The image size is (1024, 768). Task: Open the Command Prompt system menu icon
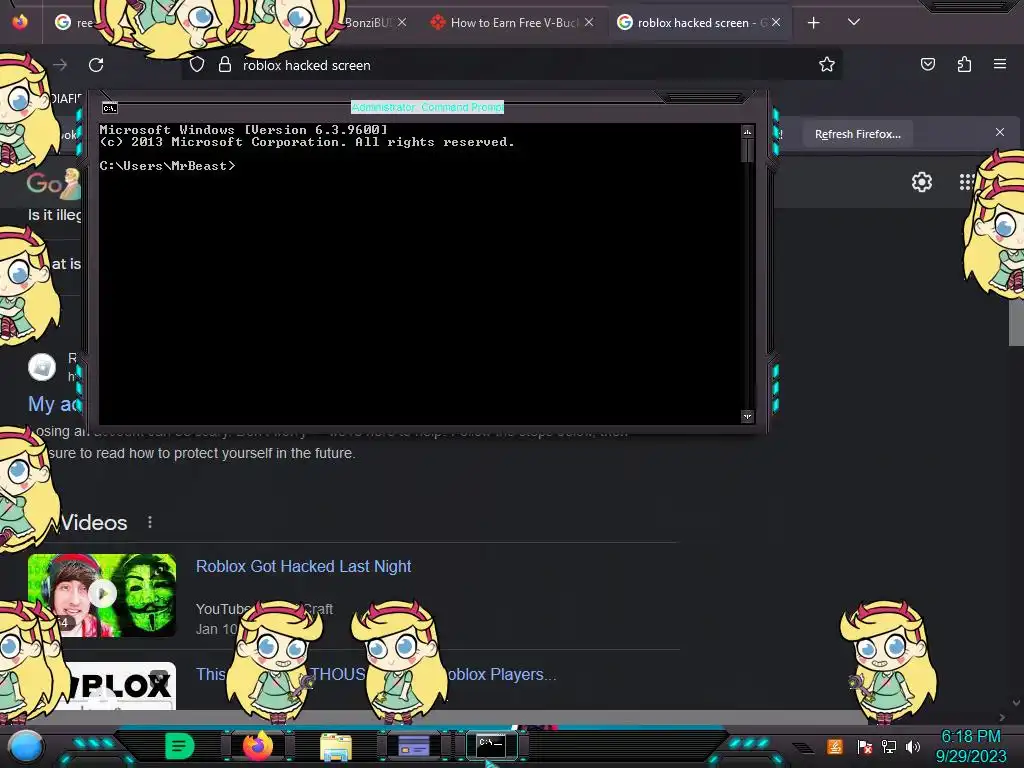point(110,108)
